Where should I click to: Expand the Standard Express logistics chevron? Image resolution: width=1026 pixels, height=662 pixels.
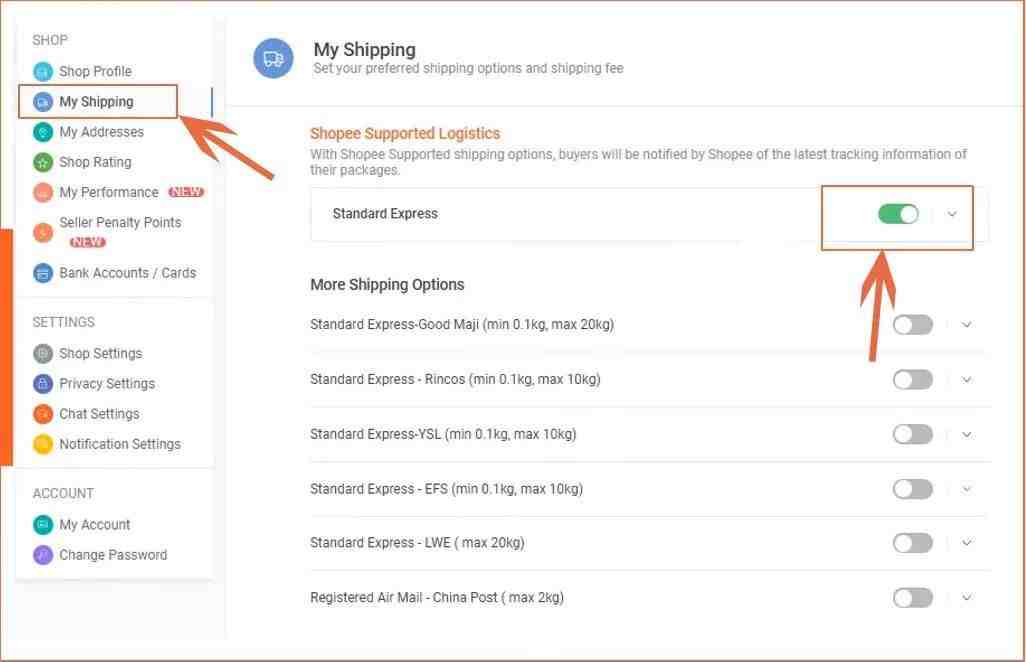point(952,214)
